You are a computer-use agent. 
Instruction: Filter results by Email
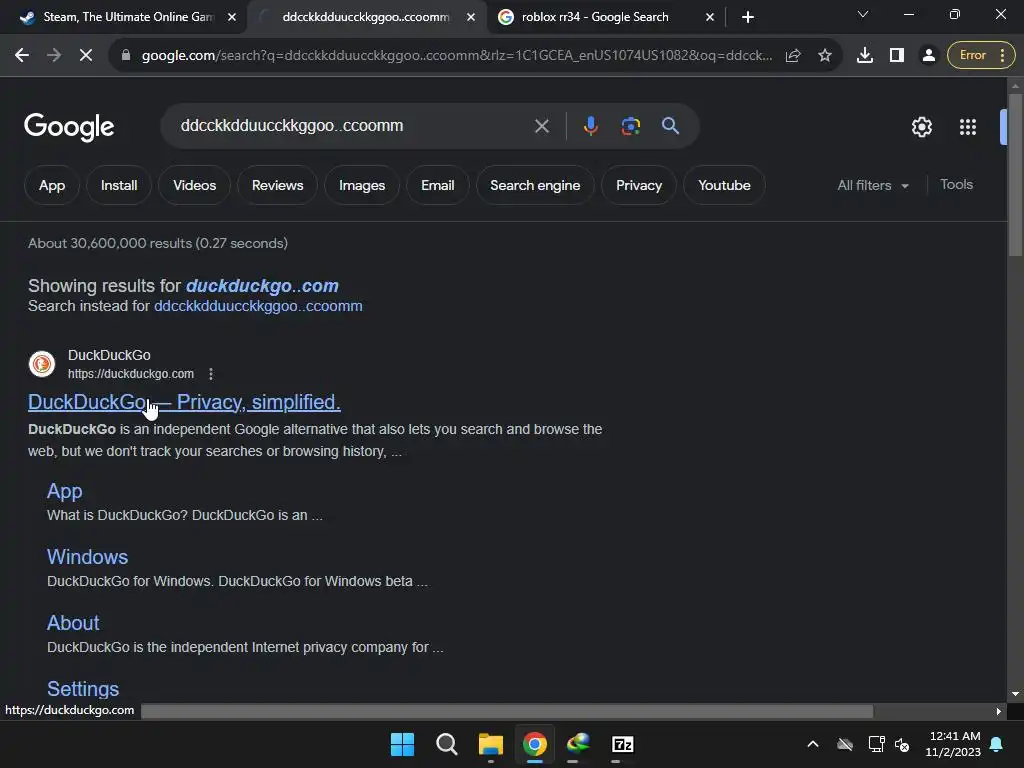438,185
